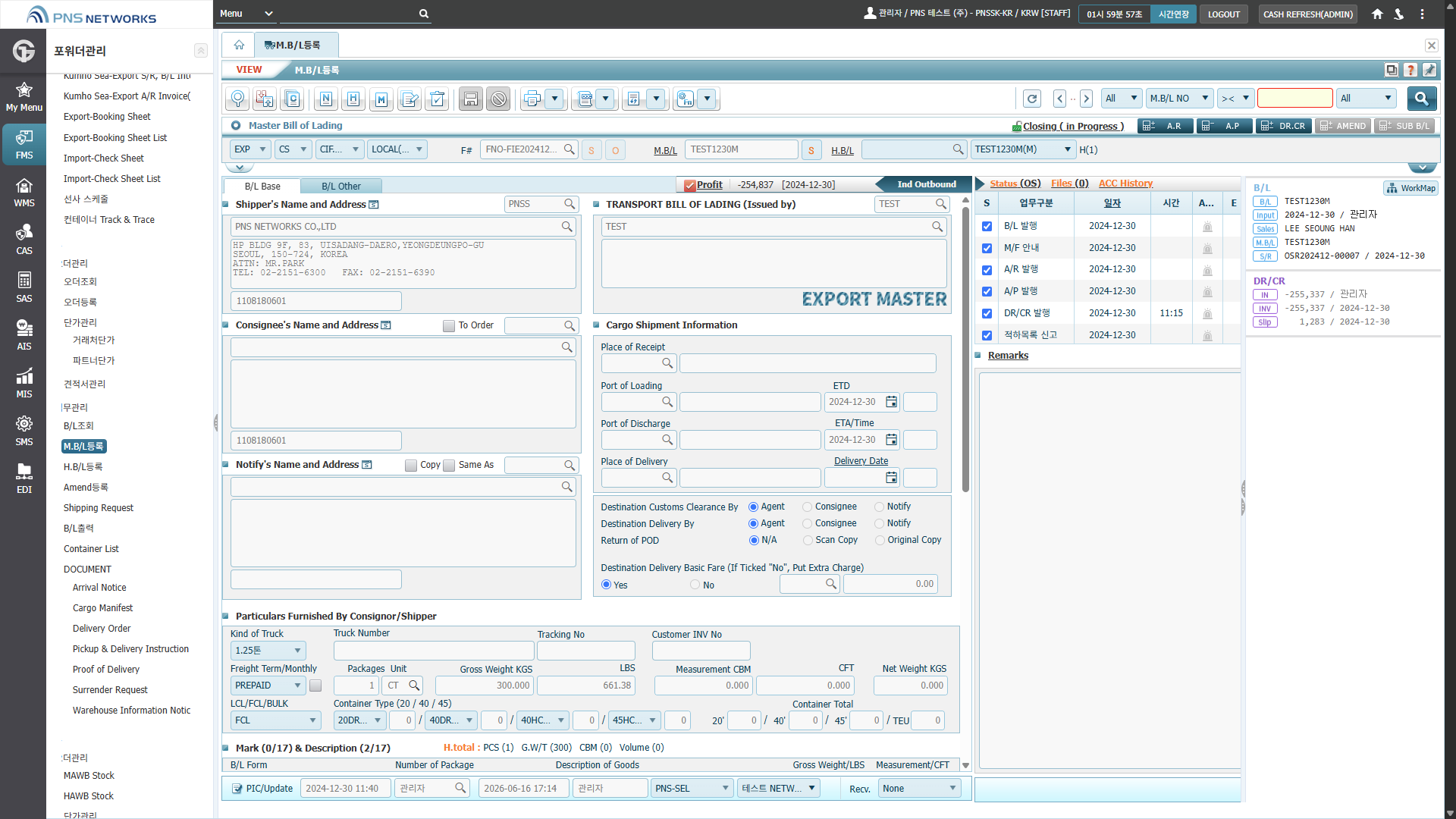Click the Fn function gear toolbar icon

tap(686, 99)
